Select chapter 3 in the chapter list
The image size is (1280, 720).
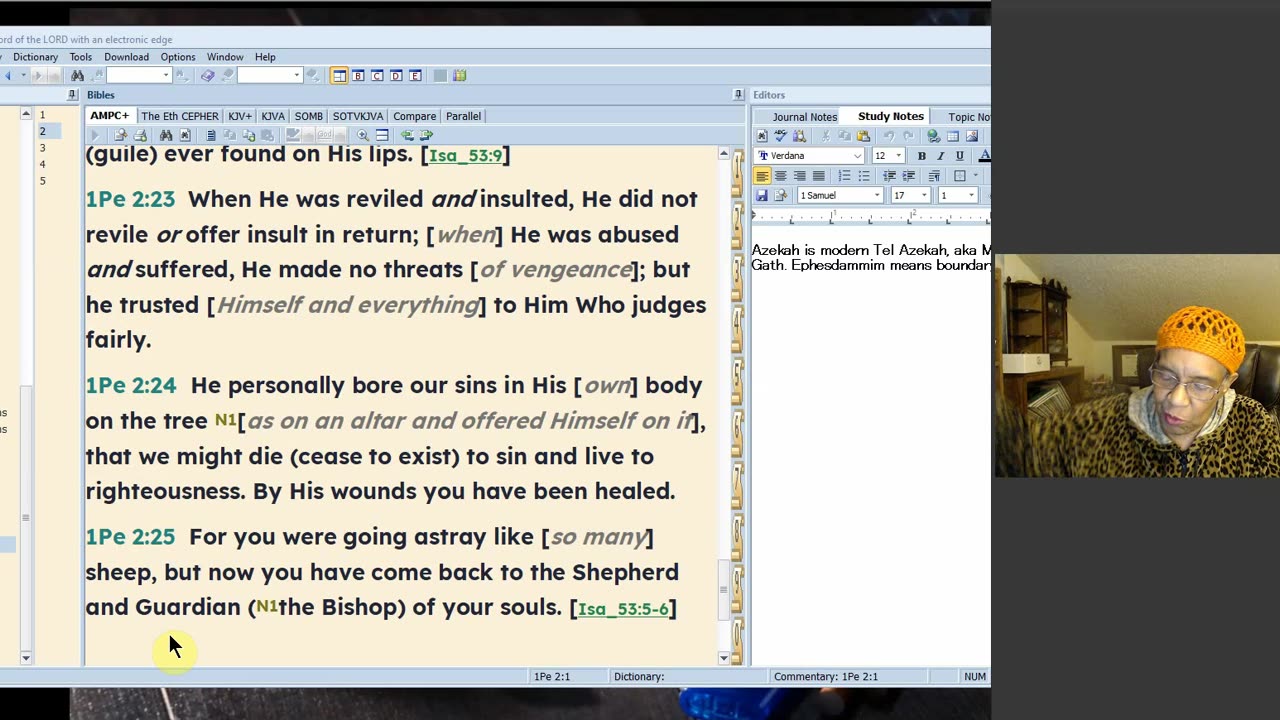pos(42,148)
